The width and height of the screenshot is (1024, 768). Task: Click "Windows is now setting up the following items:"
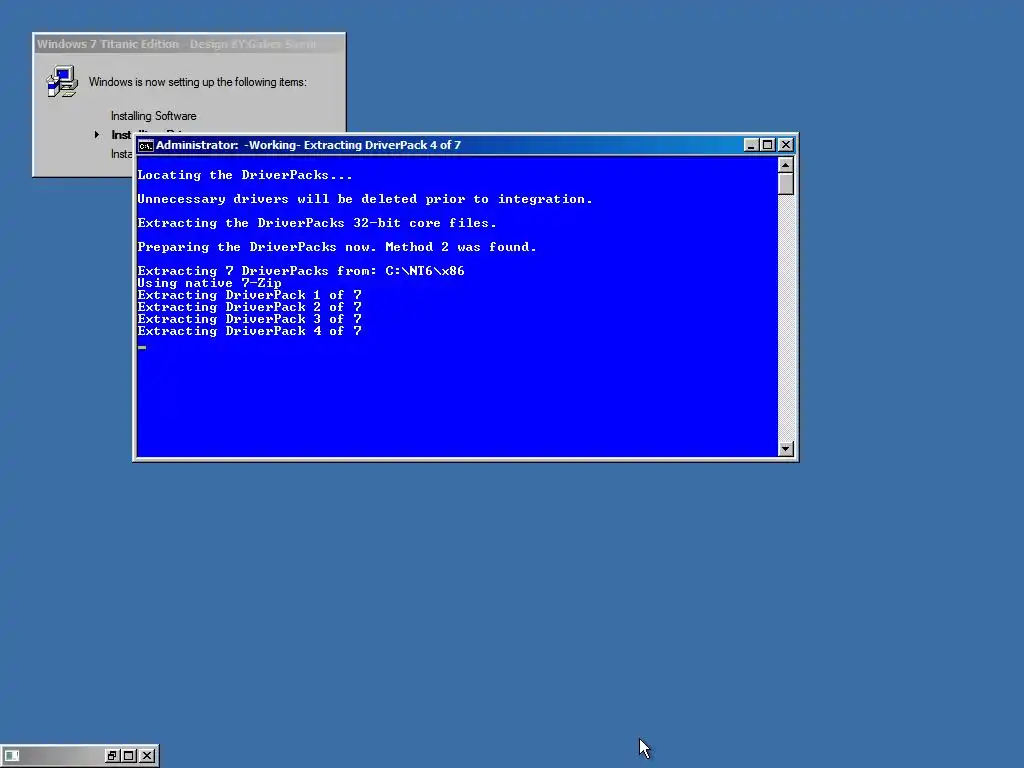point(197,82)
